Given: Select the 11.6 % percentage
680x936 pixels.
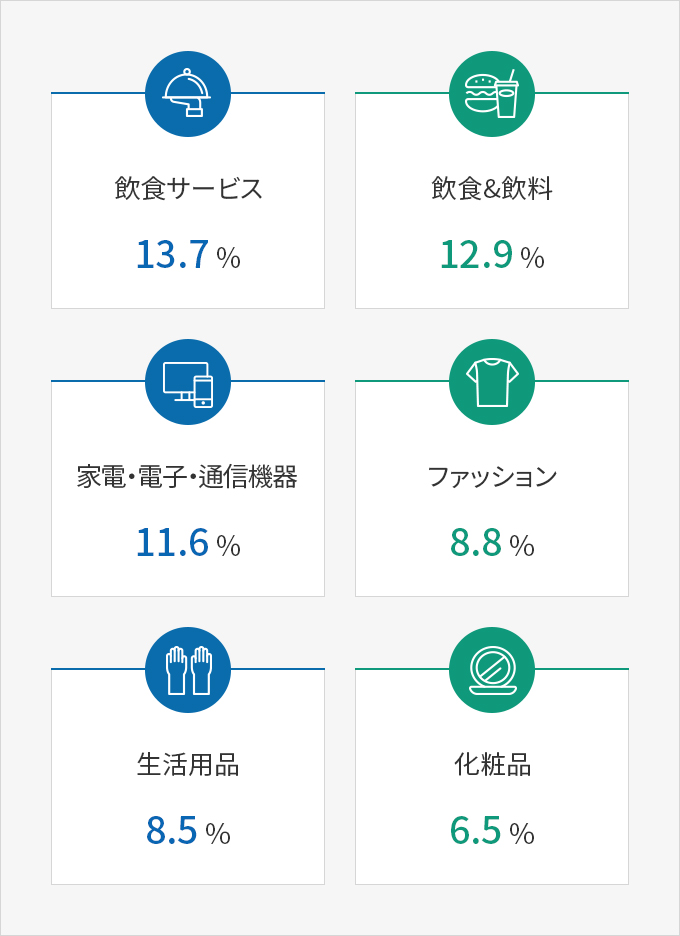Looking at the screenshot, I should (188, 543).
